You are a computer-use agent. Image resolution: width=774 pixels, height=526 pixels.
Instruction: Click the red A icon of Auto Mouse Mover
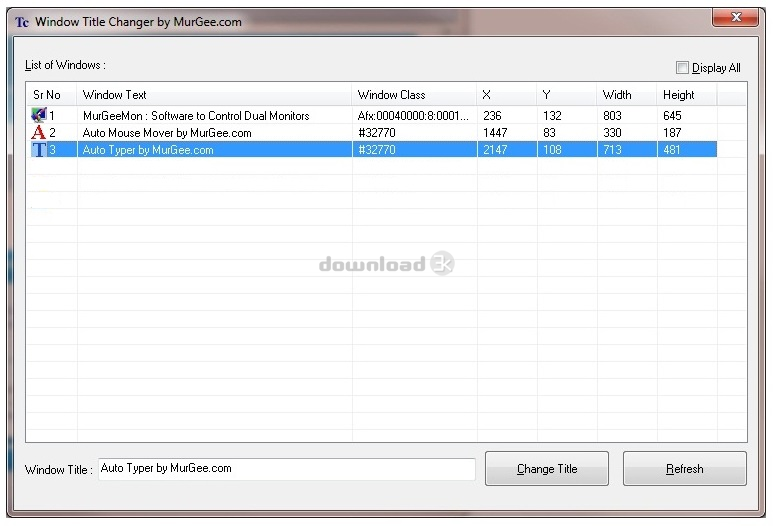(x=39, y=132)
